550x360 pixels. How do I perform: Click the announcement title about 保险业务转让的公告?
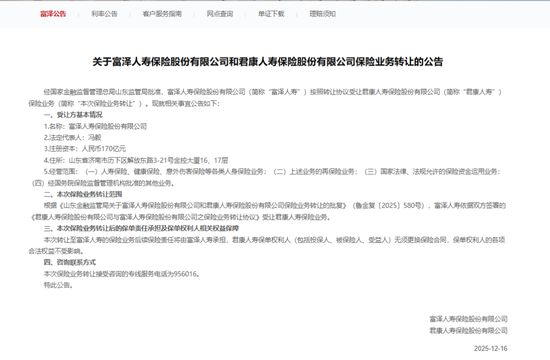(x=268, y=62)
